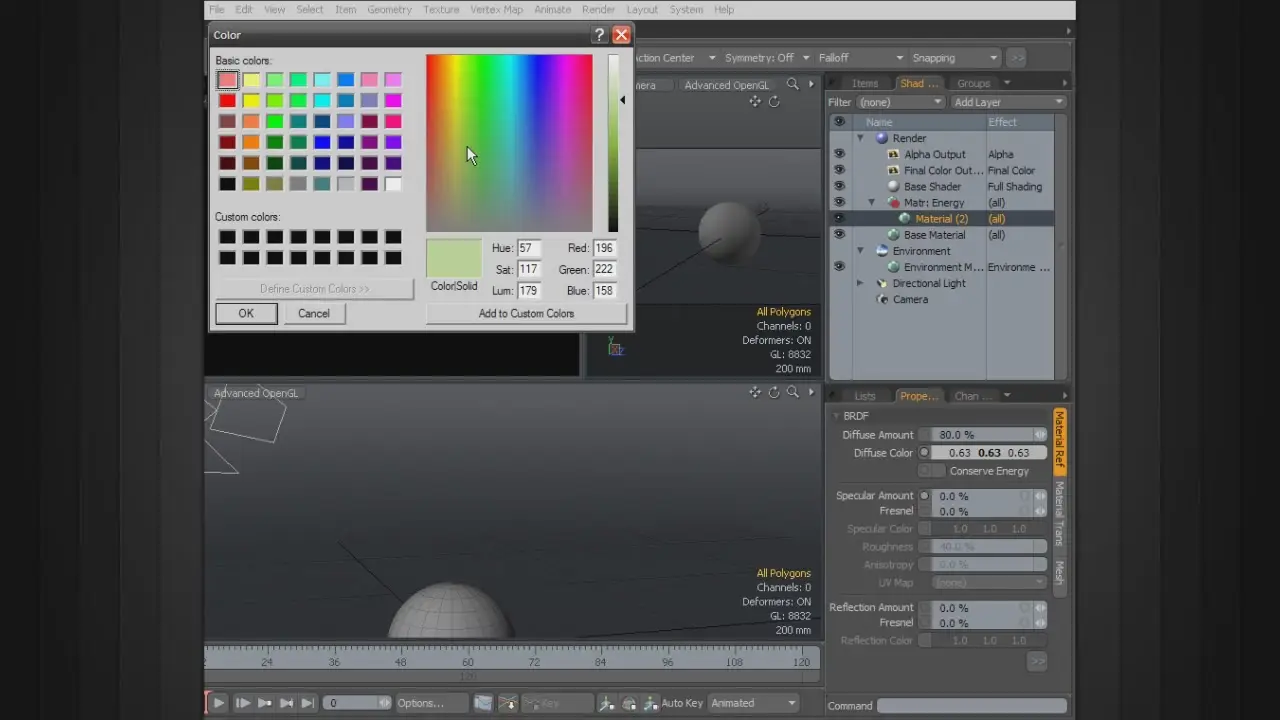1280x720 pixels.
Task: Hide the Alpha Output layer via its eye icon
Action: pos(839,154)
